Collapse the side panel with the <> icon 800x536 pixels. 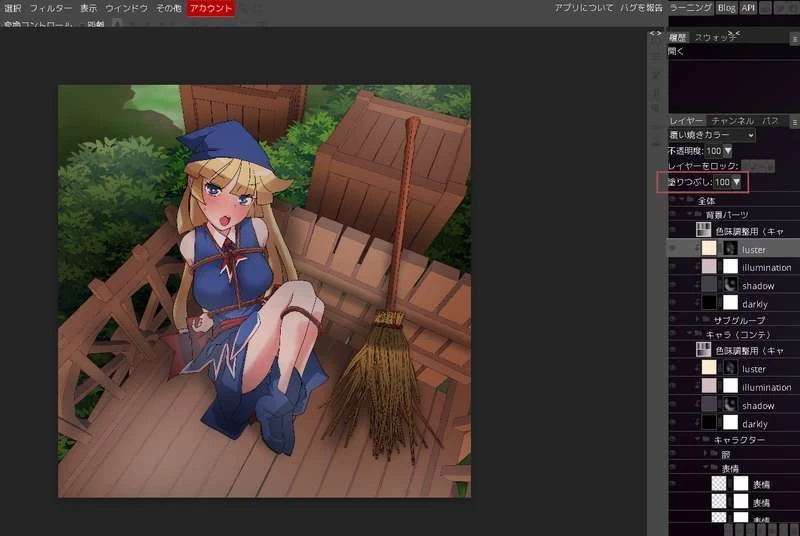[x=655, y=34]
